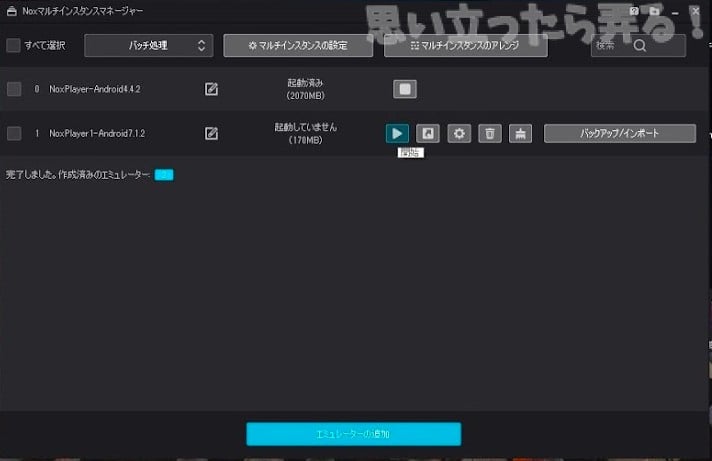Click the 起動していません status text
Screen dimensions: 712x461
pyautogui.click(x=306, y=128)
